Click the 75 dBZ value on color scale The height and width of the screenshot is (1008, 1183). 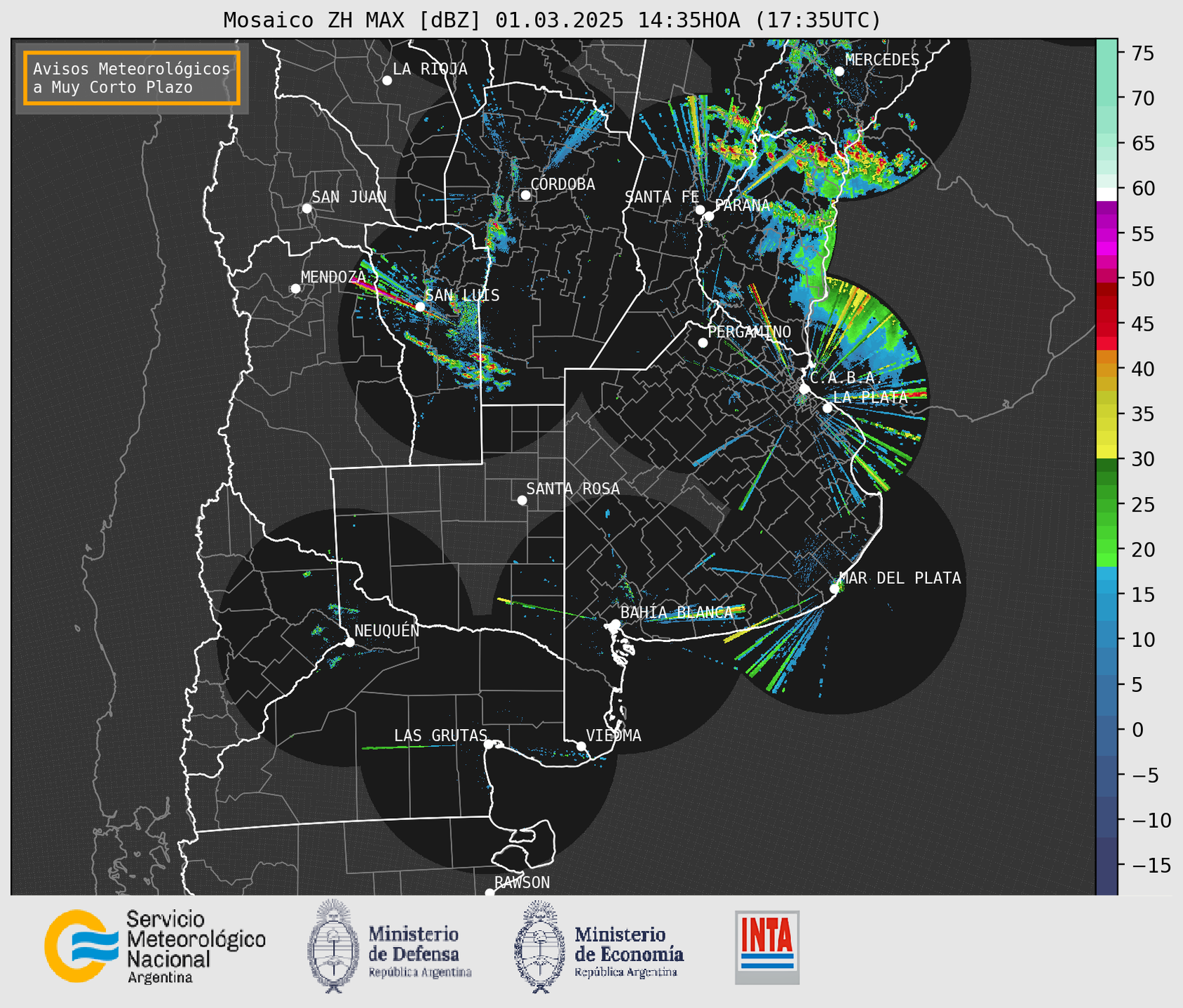tap(1142, 53)
